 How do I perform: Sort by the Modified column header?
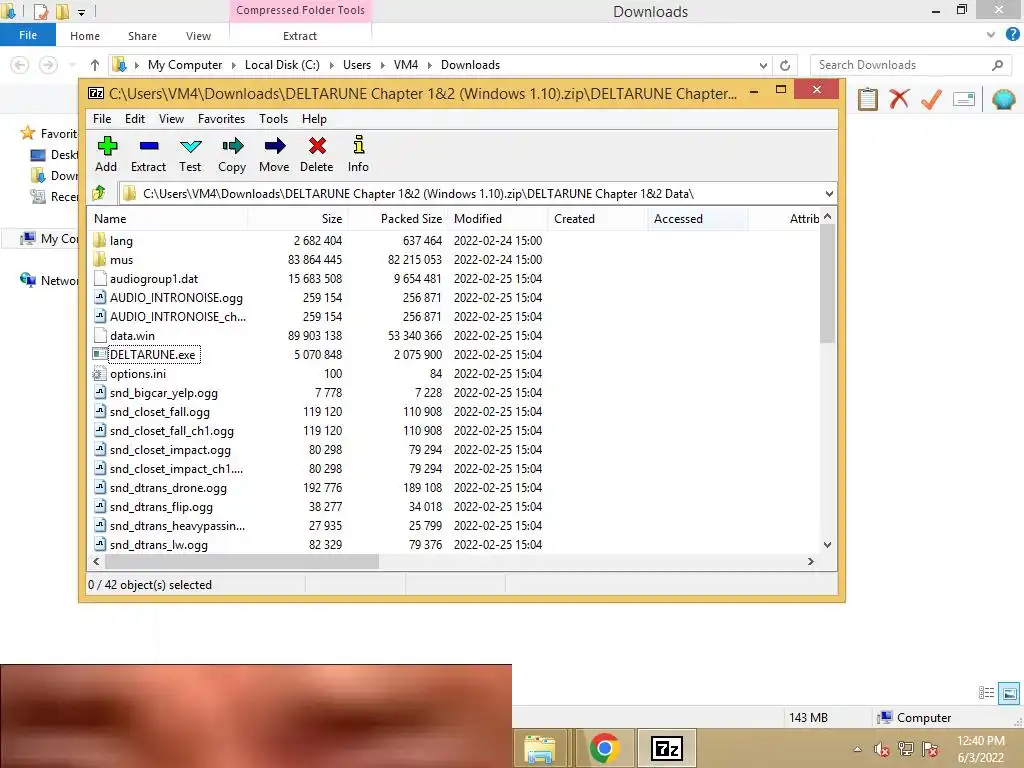point(498,219)
